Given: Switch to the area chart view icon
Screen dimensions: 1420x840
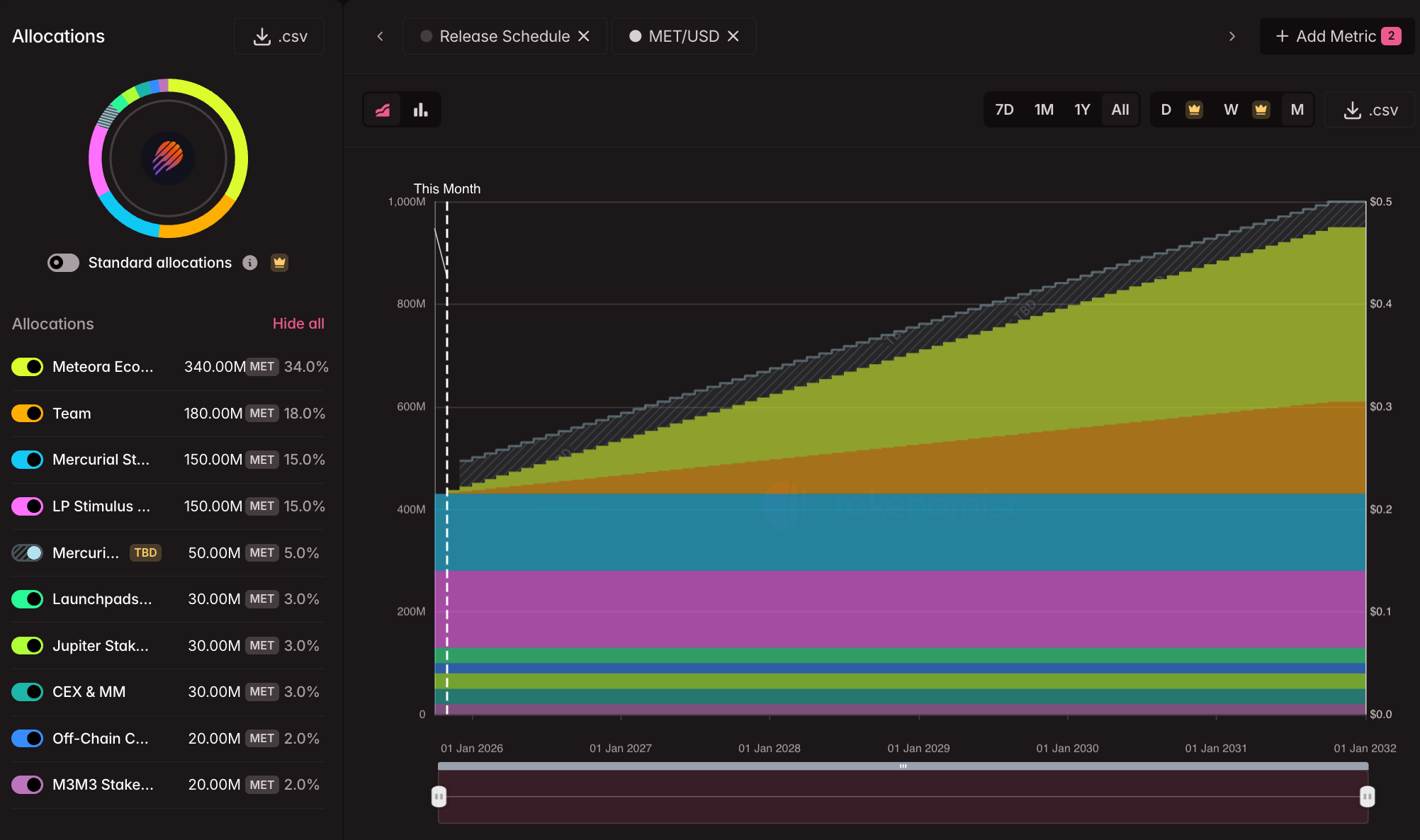Looking at the screenshot, I should point(383,110).
